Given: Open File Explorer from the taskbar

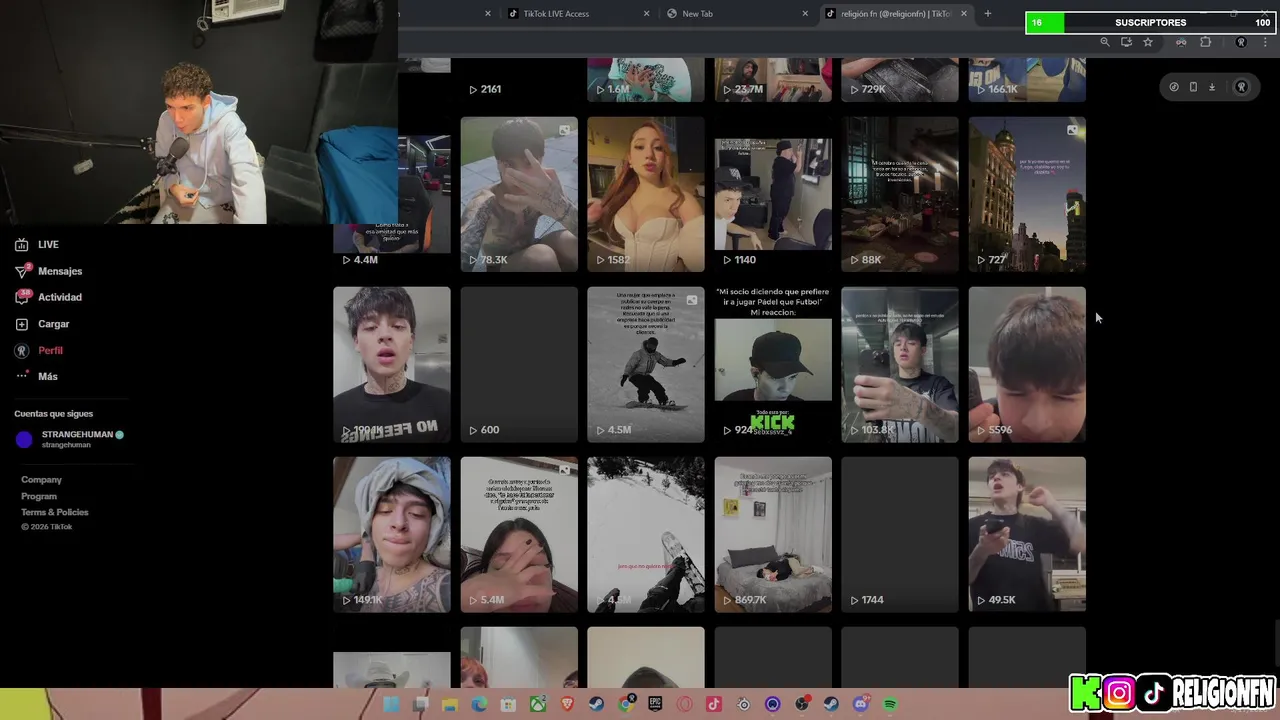Looking at the screenshot, I should tap(450, 704).
